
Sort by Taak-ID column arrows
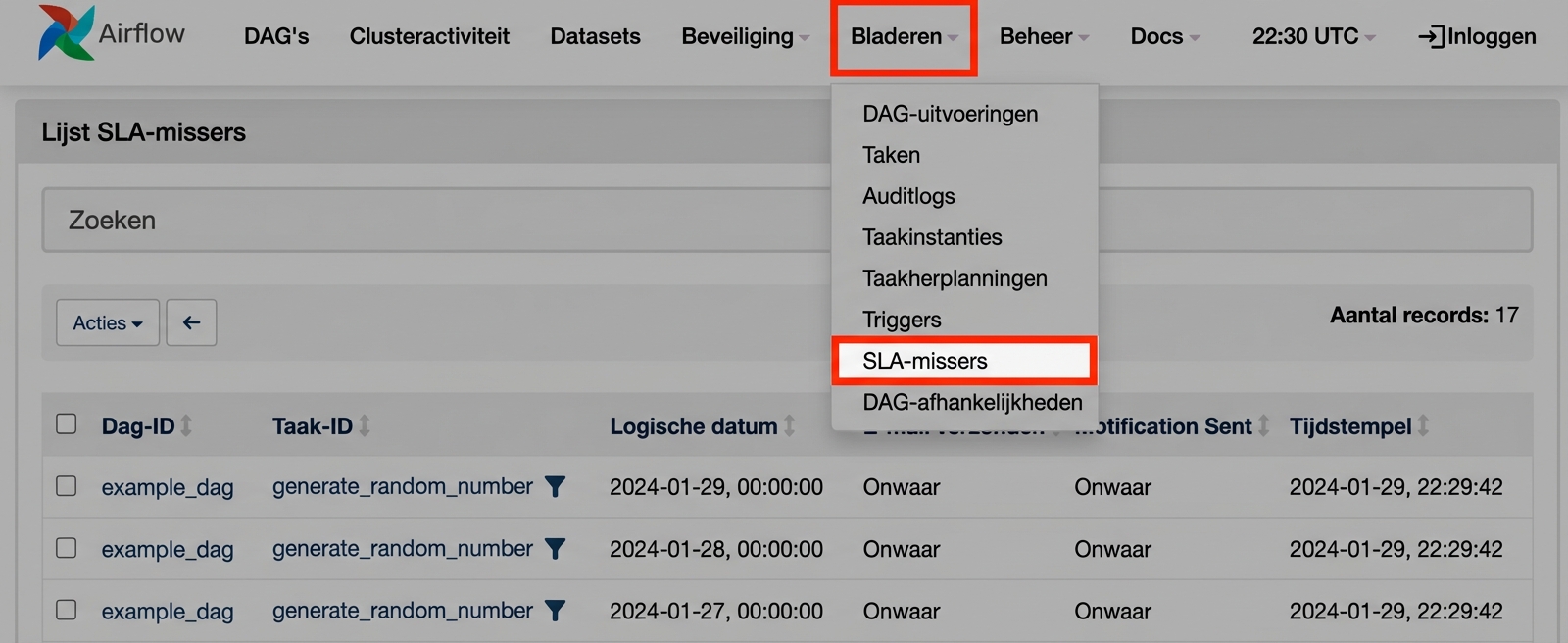pos(365,425)
